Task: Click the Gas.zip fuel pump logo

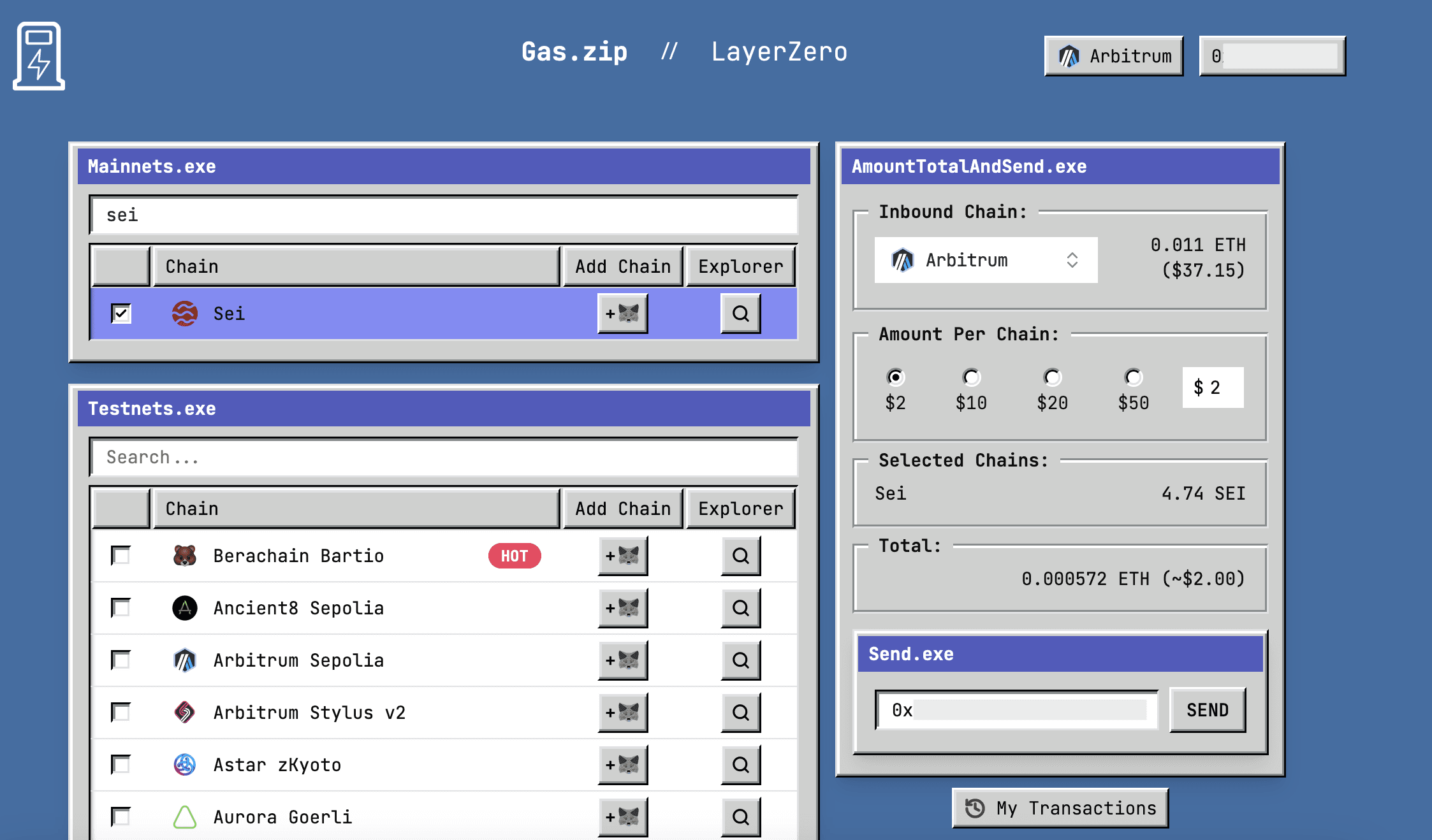Action: (x=39, y=56)
